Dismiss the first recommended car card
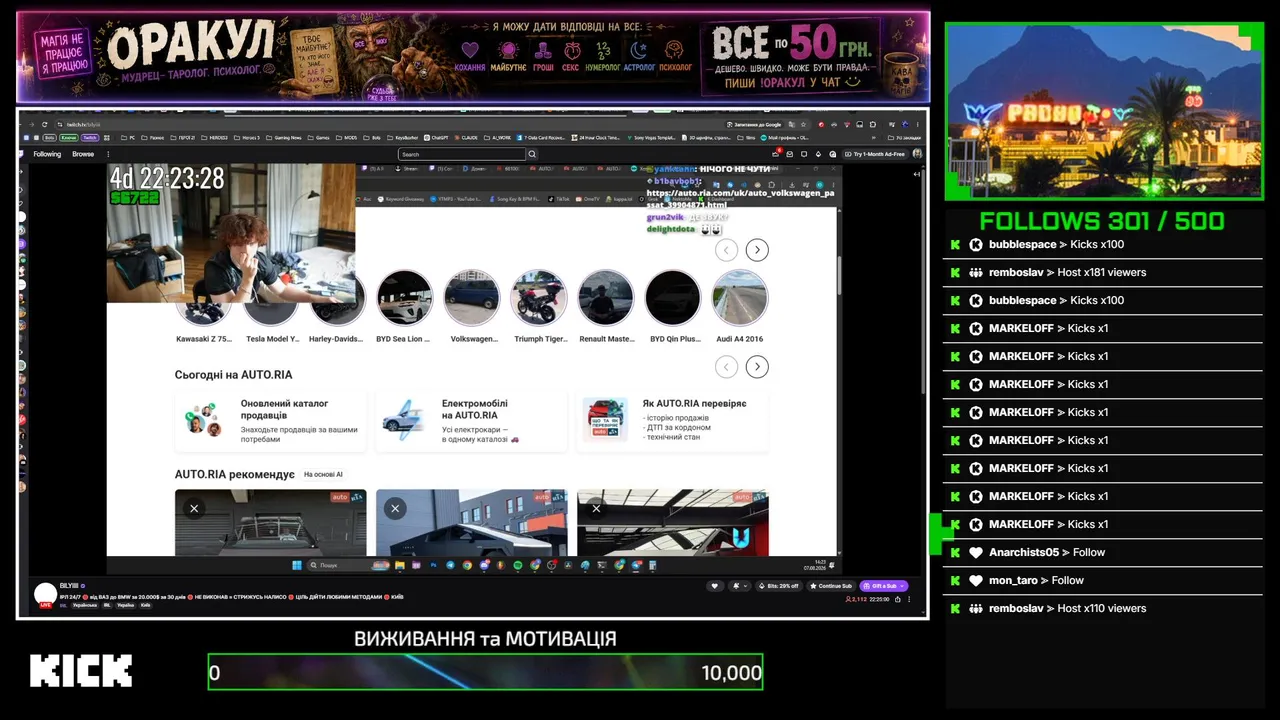 click(194, 509)
